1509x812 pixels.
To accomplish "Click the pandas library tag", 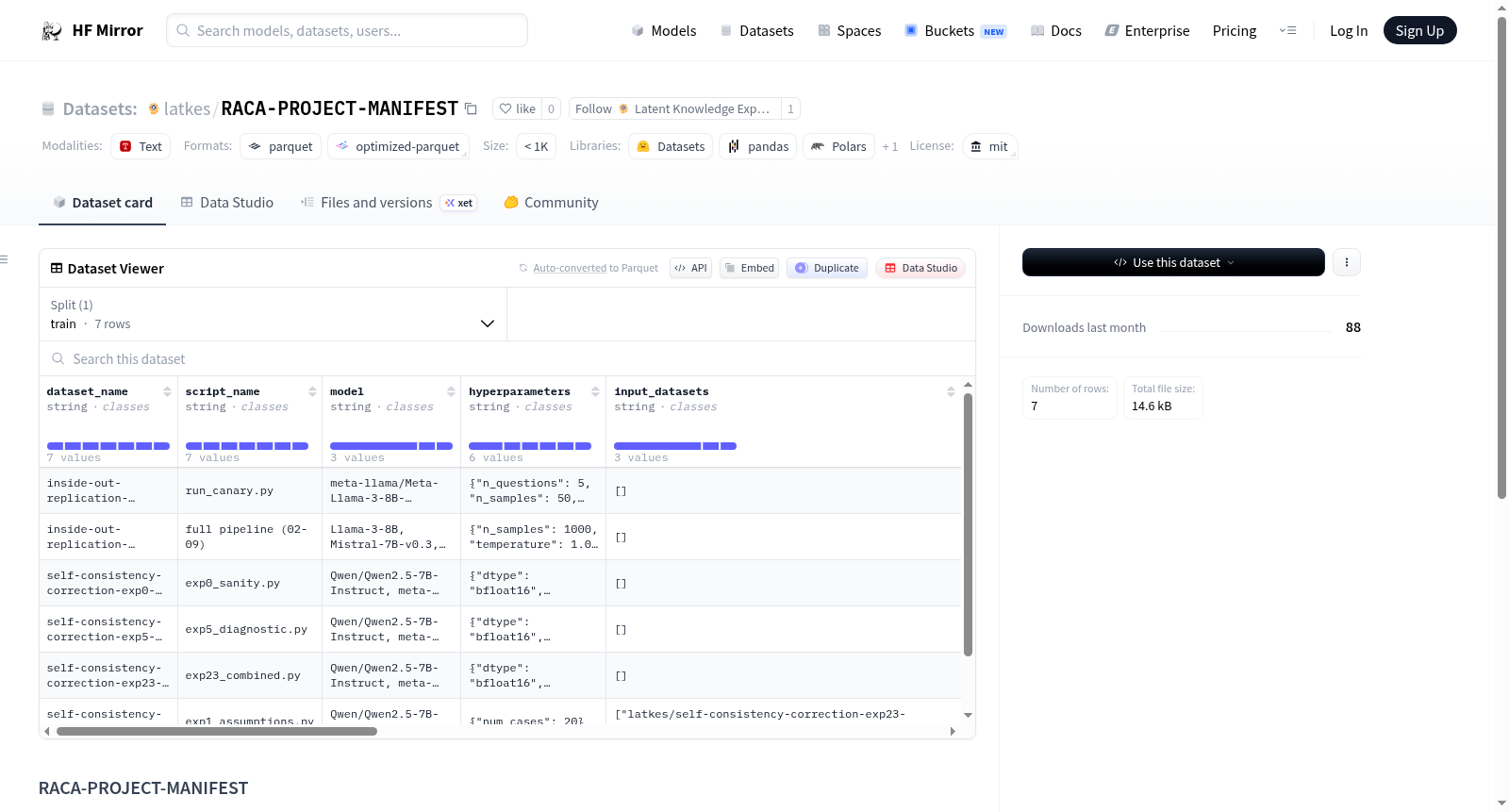I will (758, 146).
